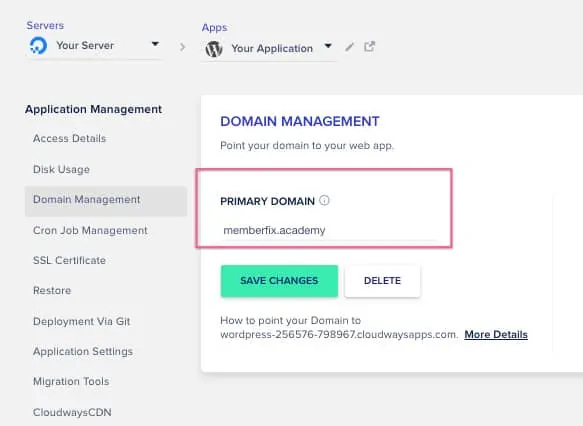583x426 pixels.
Task: Click the breadcrumb chevron between server and app
Action: click(182, 47)
